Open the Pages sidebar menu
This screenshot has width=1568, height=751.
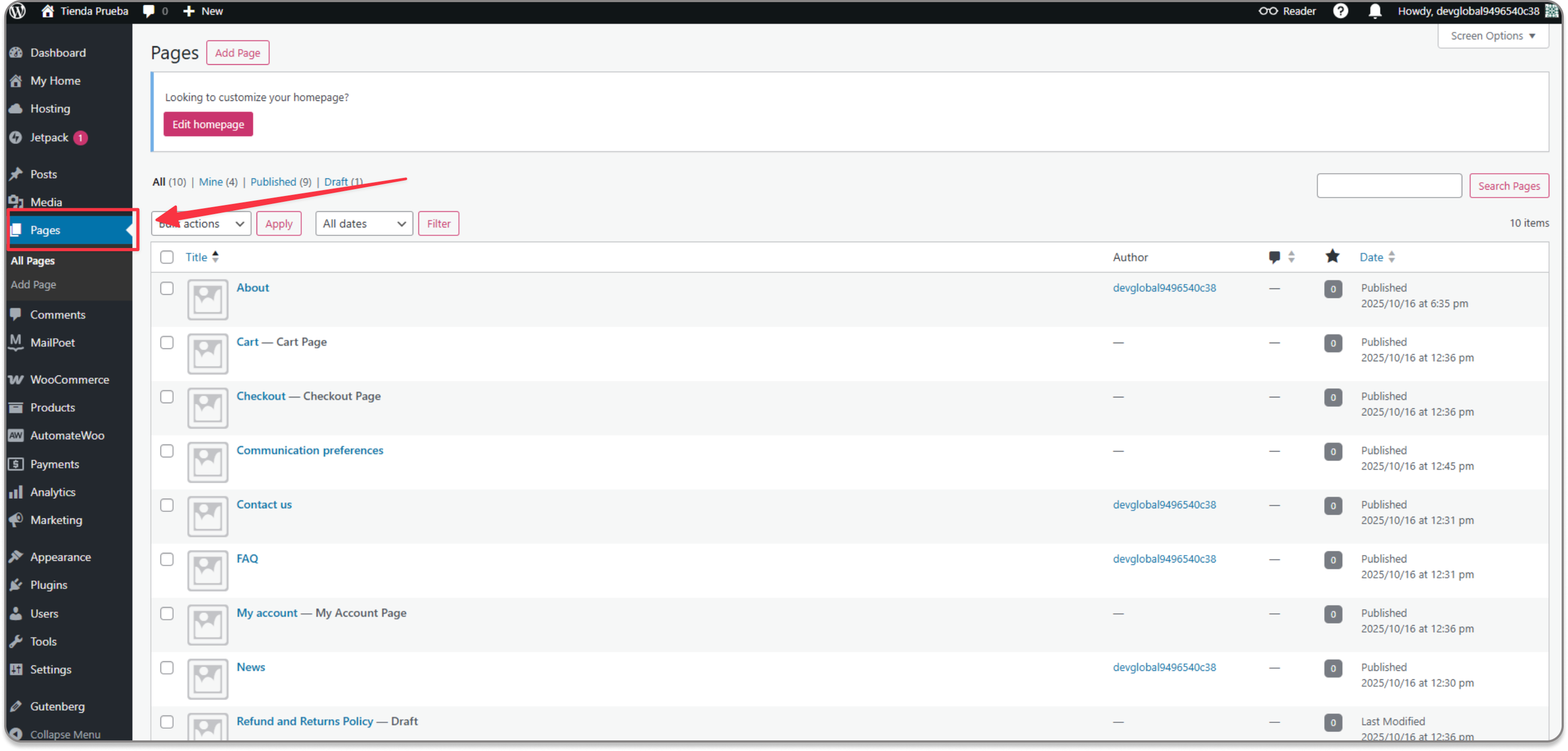coord(70,230)
